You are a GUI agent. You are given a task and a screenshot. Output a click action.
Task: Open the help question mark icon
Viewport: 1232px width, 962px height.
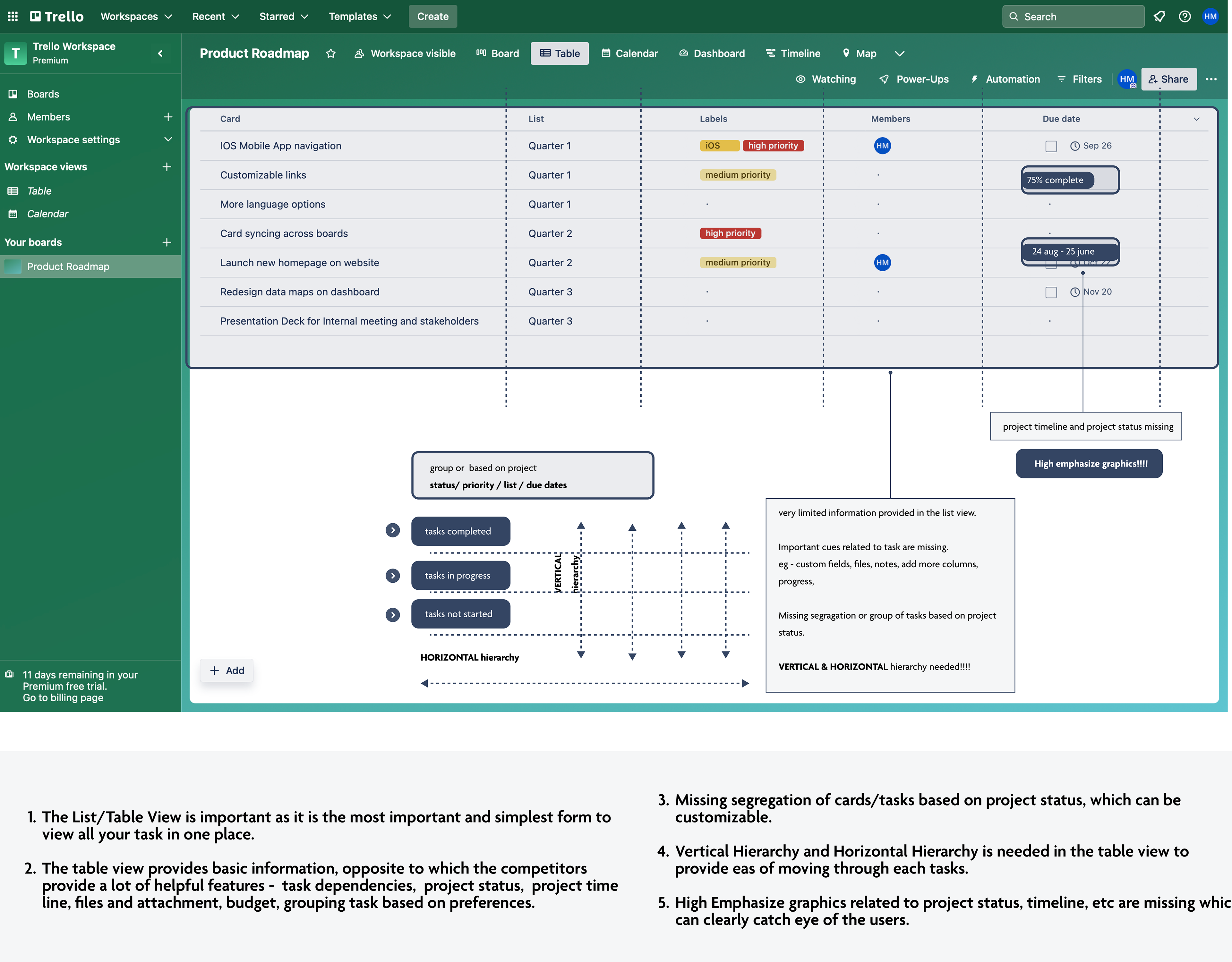(1185, 16)
